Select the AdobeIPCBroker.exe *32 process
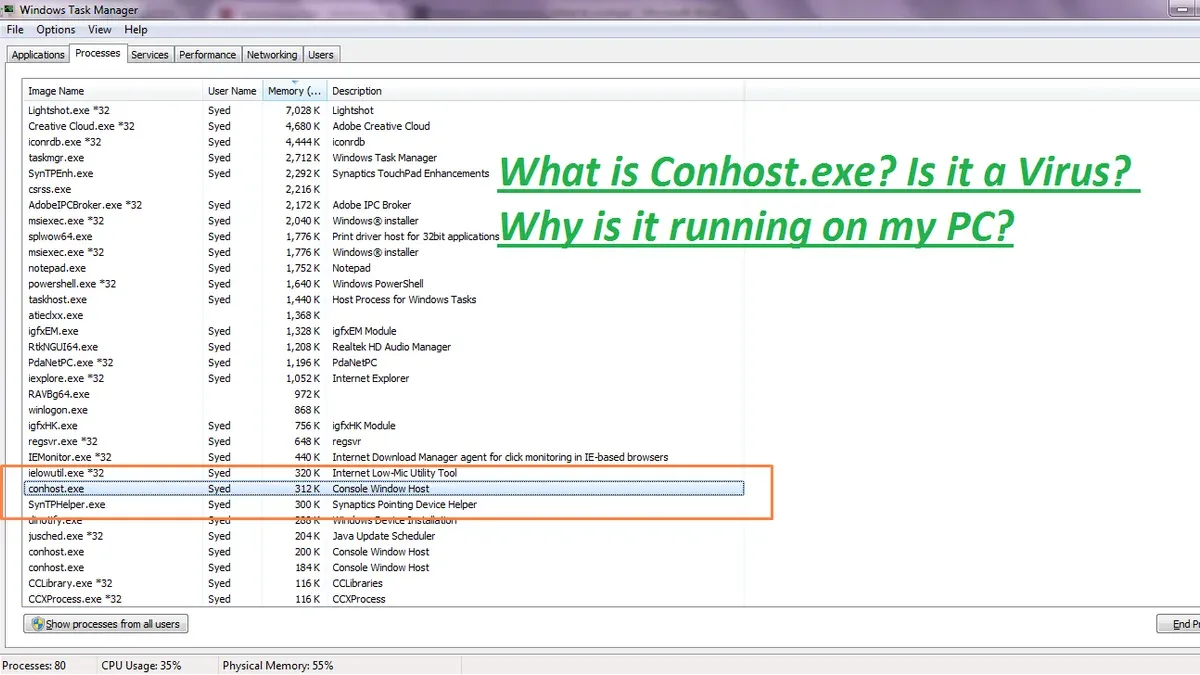This screenshot has height=675, width=1200. click(384, 205)
